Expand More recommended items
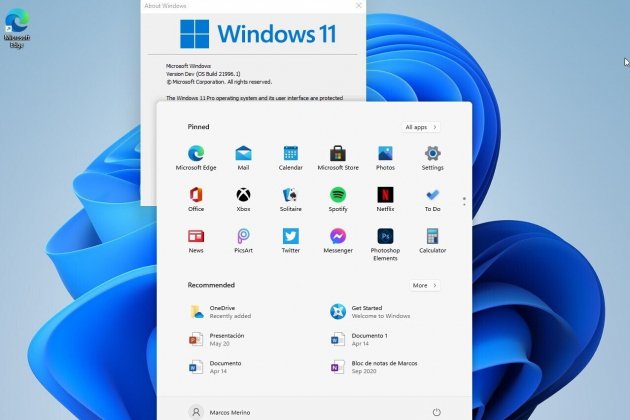 point(425,285)
